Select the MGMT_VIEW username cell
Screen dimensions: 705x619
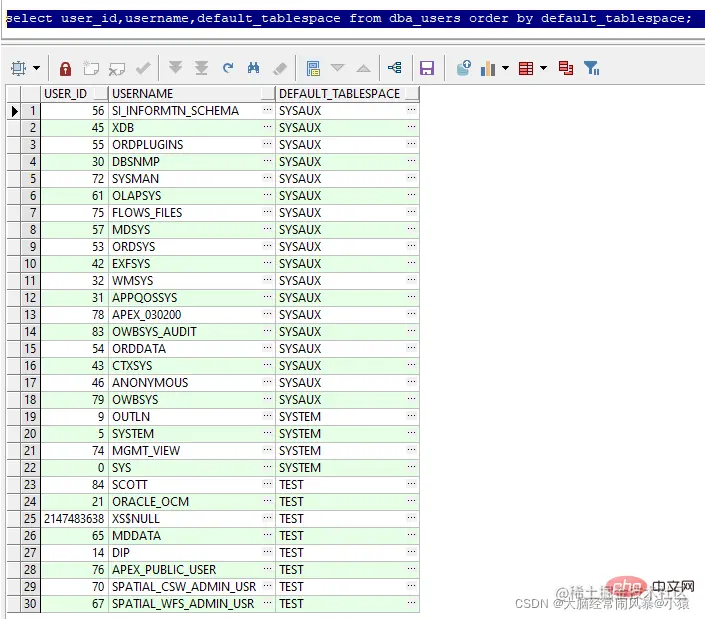pos(192,450)
